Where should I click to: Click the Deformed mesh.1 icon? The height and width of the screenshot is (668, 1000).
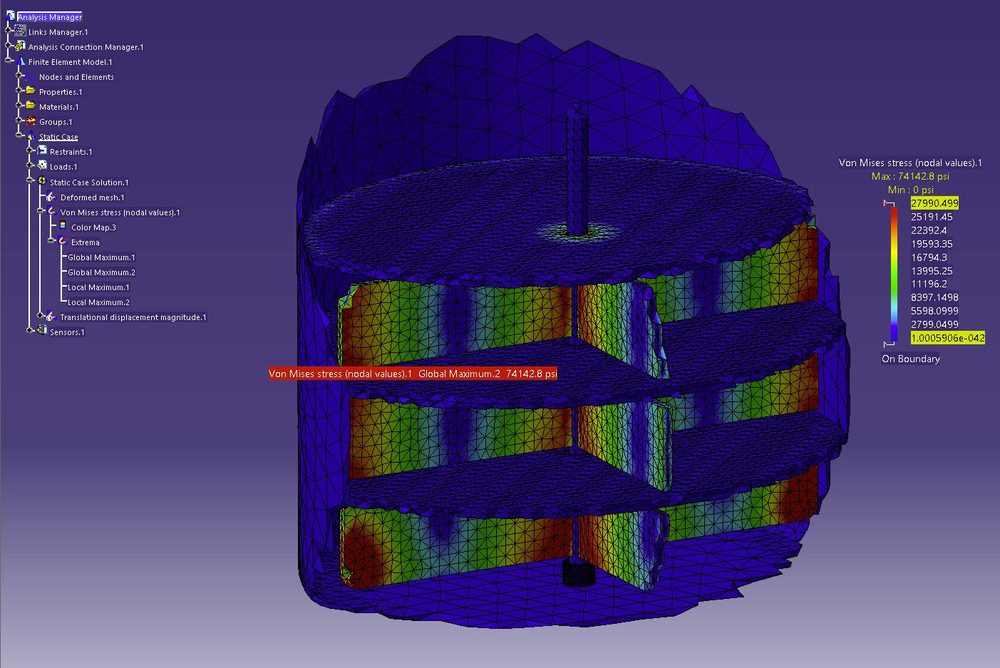(50, 195)
